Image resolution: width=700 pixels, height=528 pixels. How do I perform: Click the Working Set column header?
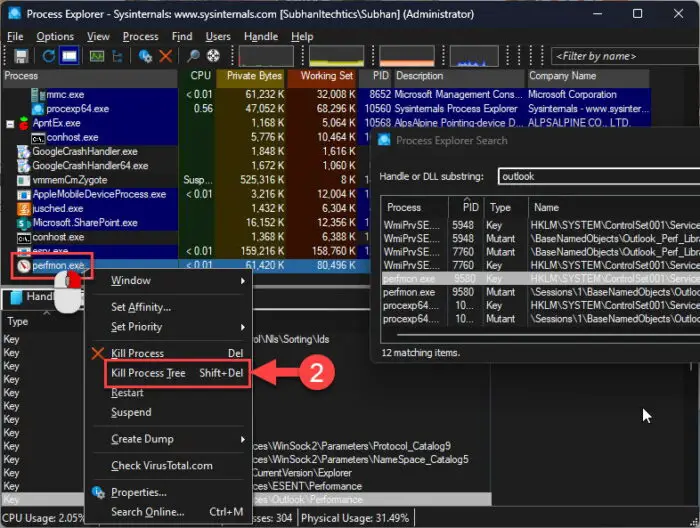[x=326, y=76]
